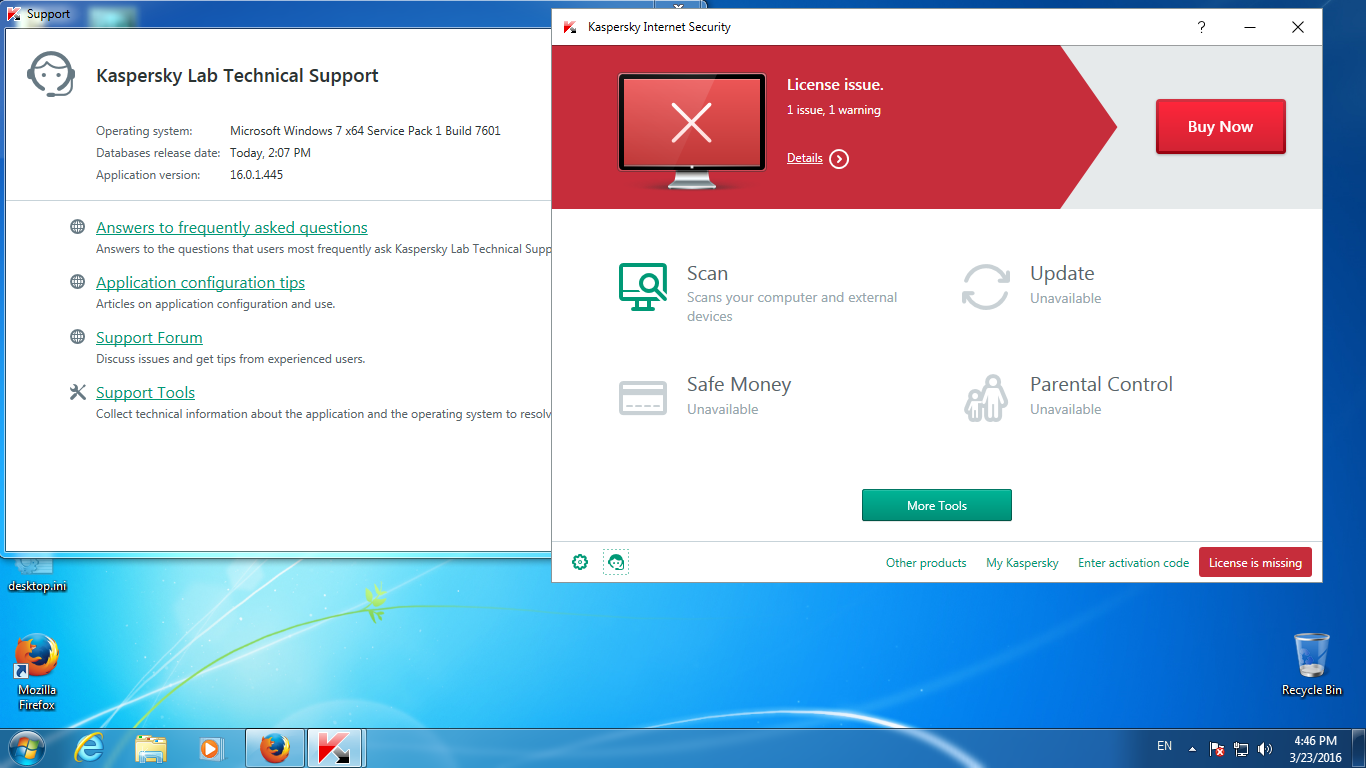Open Windows Media Player from the taskbar
This screenshot has width=1366, height=768.
pyautogui.click(x=210, y=747)
